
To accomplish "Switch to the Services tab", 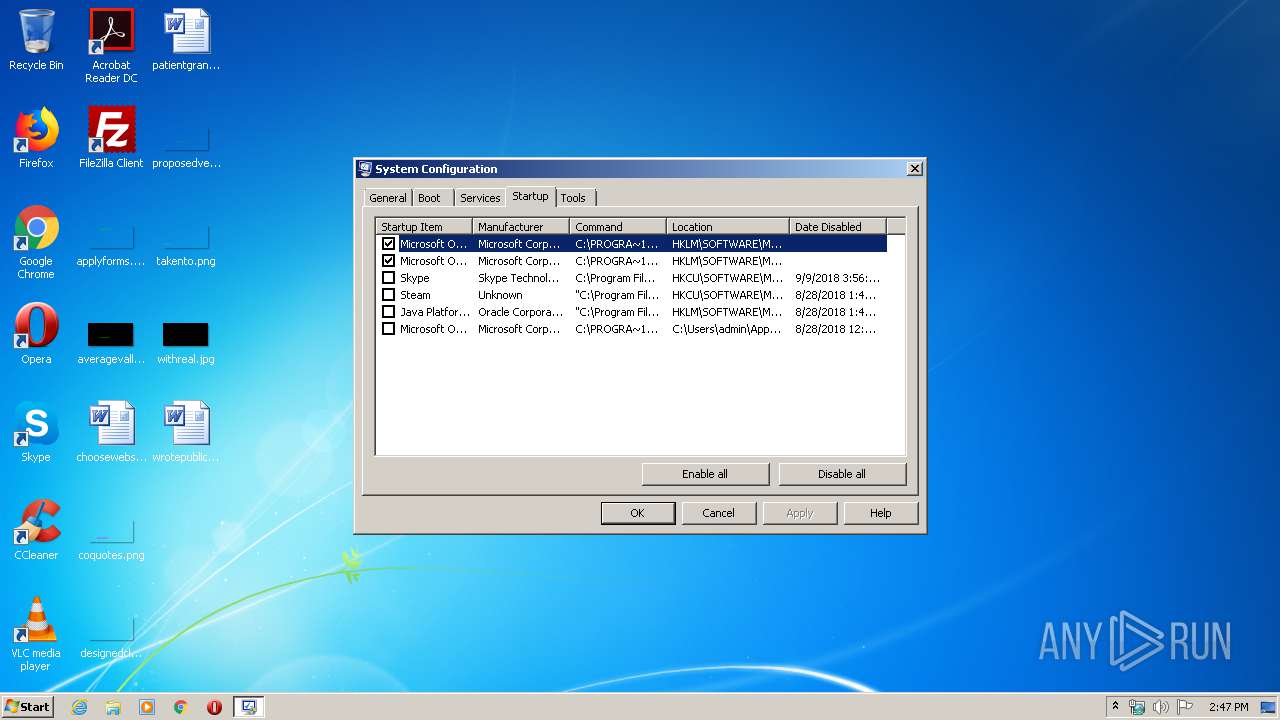I will (480, 198).
